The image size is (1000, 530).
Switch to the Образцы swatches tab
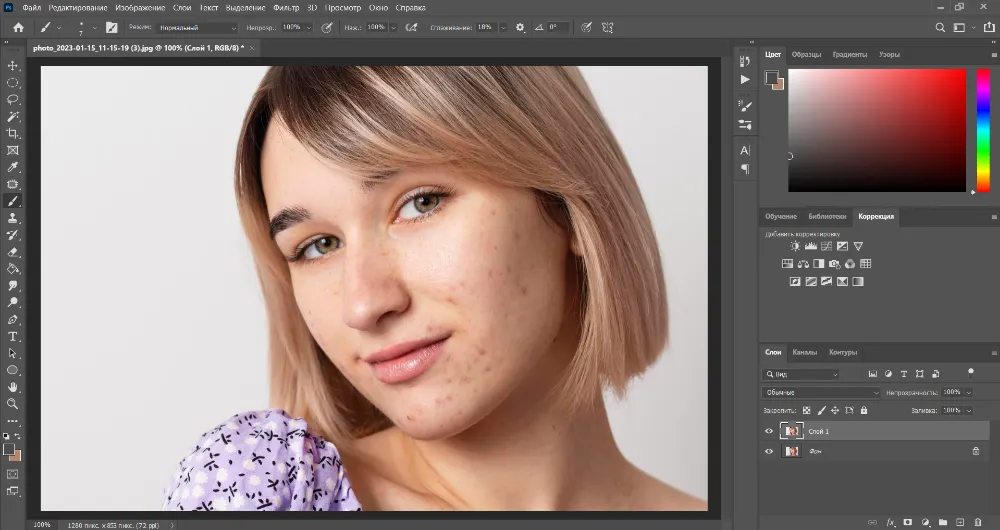807,54
